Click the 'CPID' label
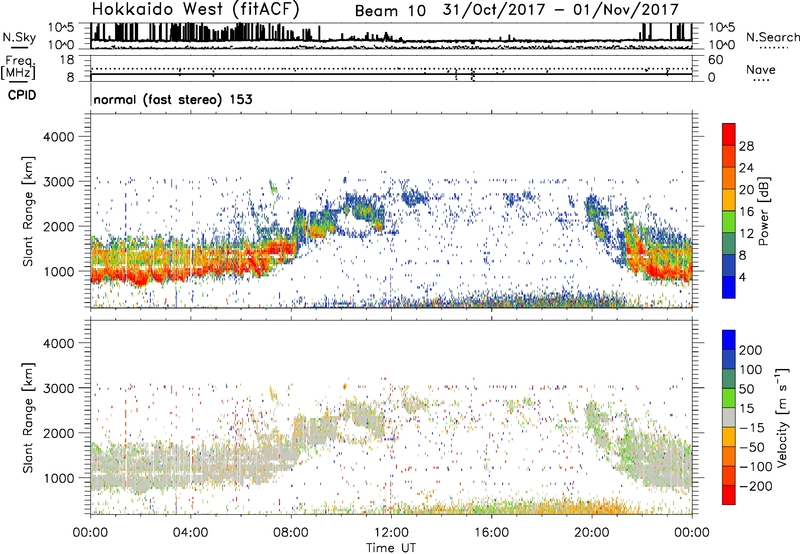The height and width of the screenshot is (554, 800). [x=22, y=95]
